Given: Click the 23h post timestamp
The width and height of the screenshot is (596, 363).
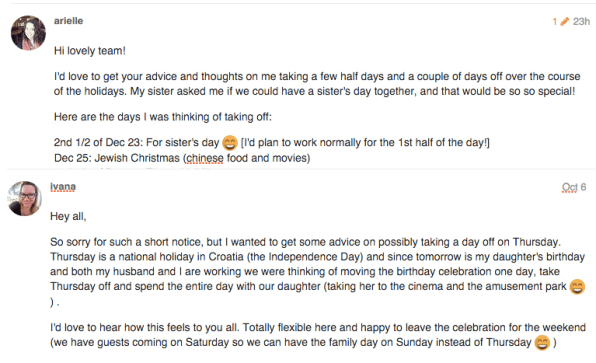Looking at the screenshot, I should click(581, 22).
